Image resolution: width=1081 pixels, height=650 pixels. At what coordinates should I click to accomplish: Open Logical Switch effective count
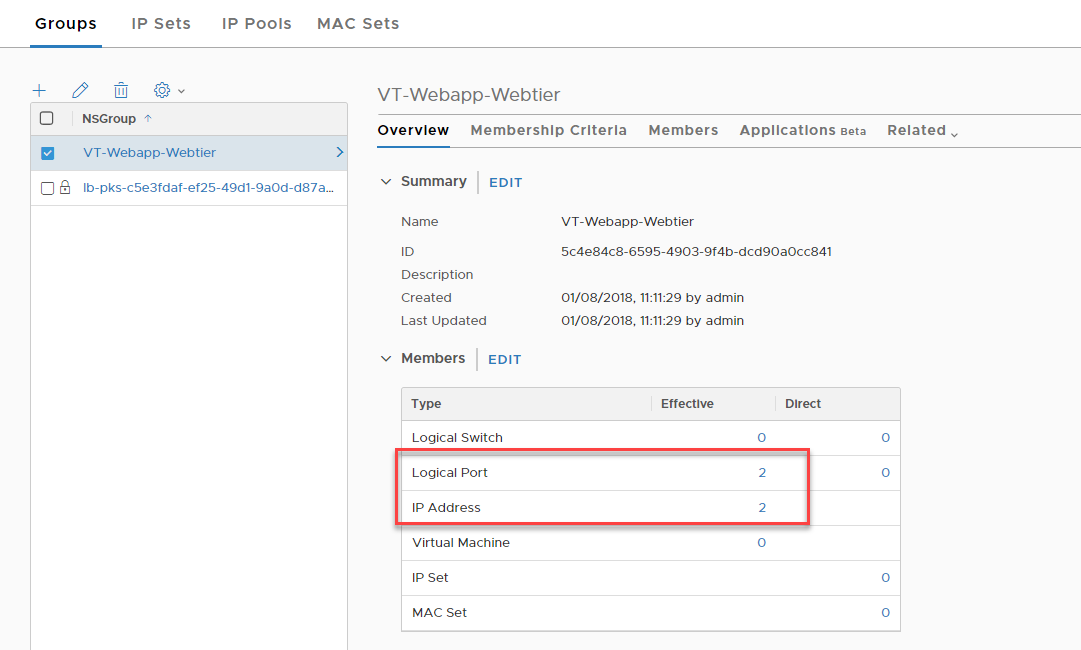(x=761, y=438)
